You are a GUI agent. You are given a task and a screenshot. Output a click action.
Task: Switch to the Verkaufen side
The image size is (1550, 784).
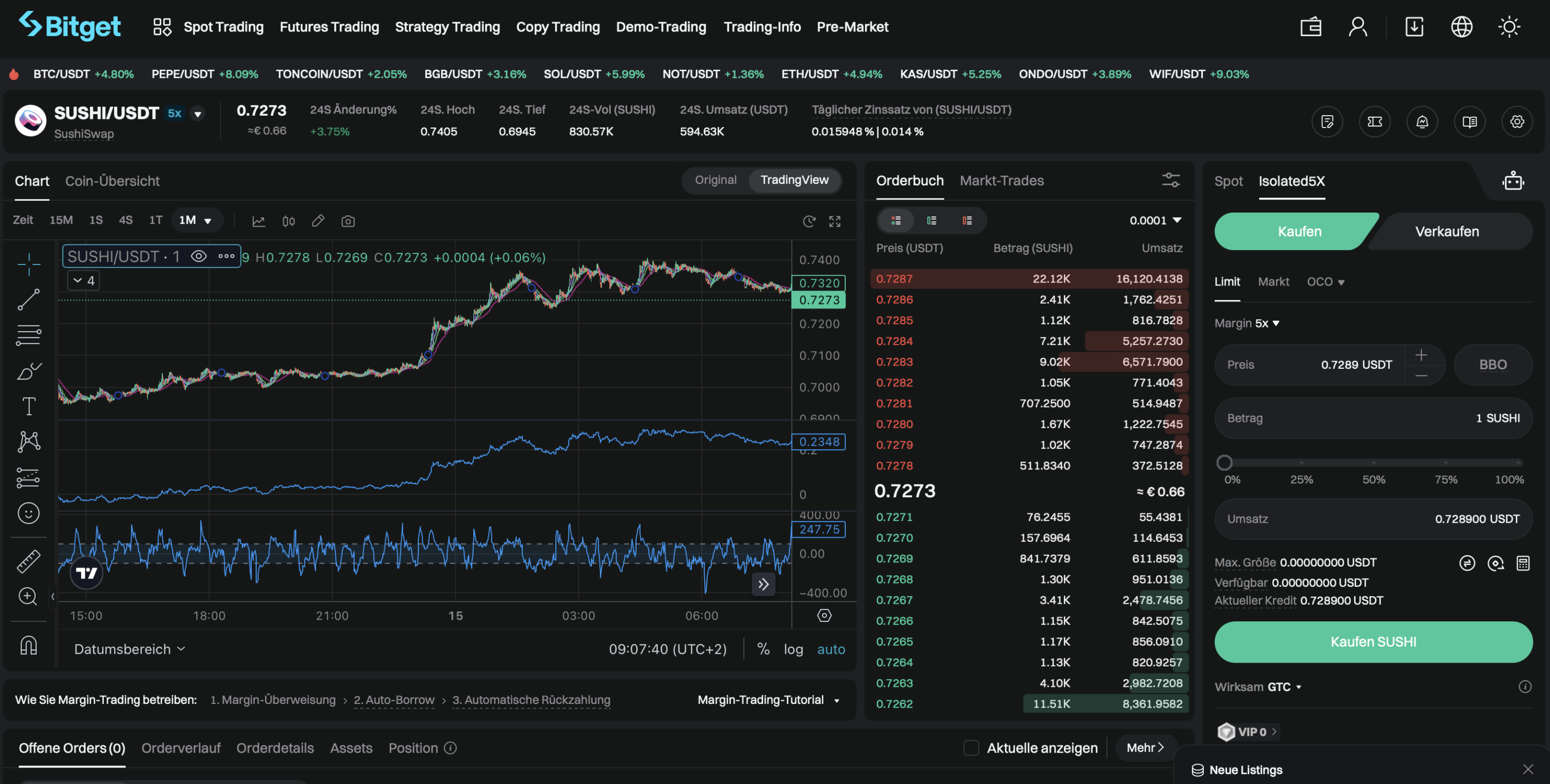pyautogui.click(x=1447, y=232)
